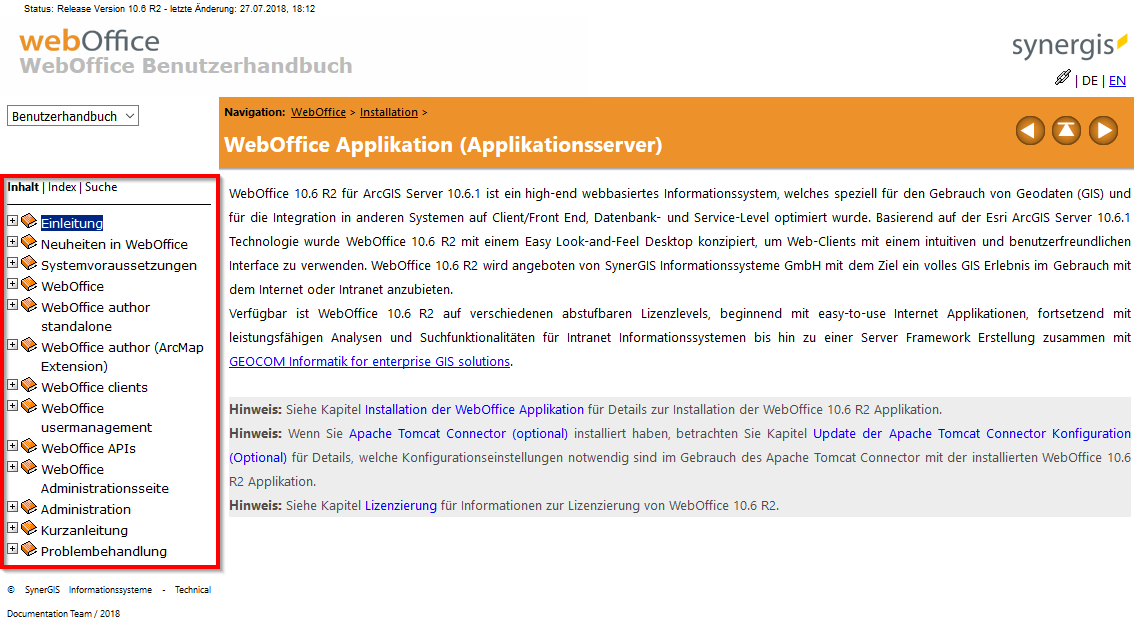The image size is (1134, 621).
Task: Click the webOffice logo
Action: pyautogui.click(x=89, y=41)
